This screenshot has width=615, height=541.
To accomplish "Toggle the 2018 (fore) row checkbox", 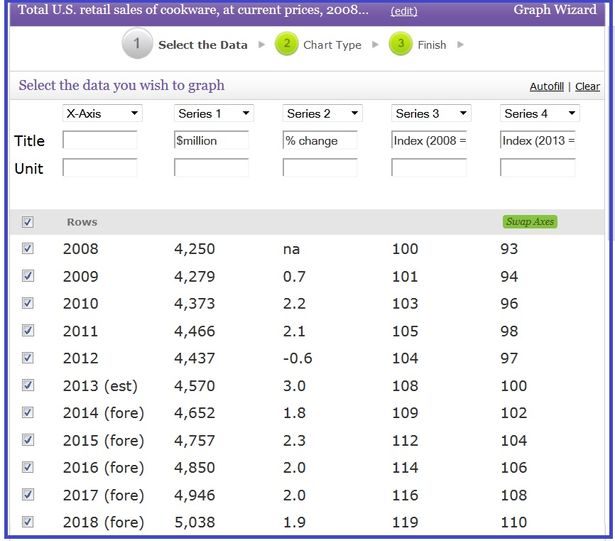I will (x=27, y=521).
